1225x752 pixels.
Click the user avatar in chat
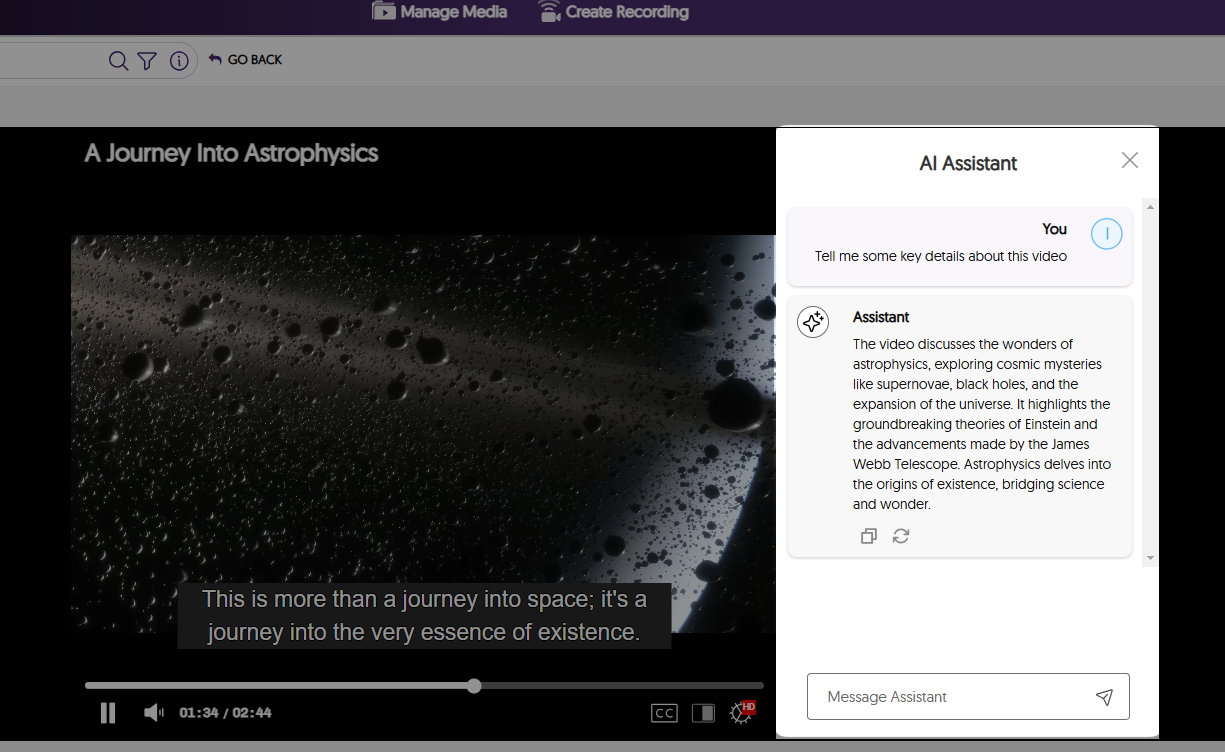tap(1106, 234)
